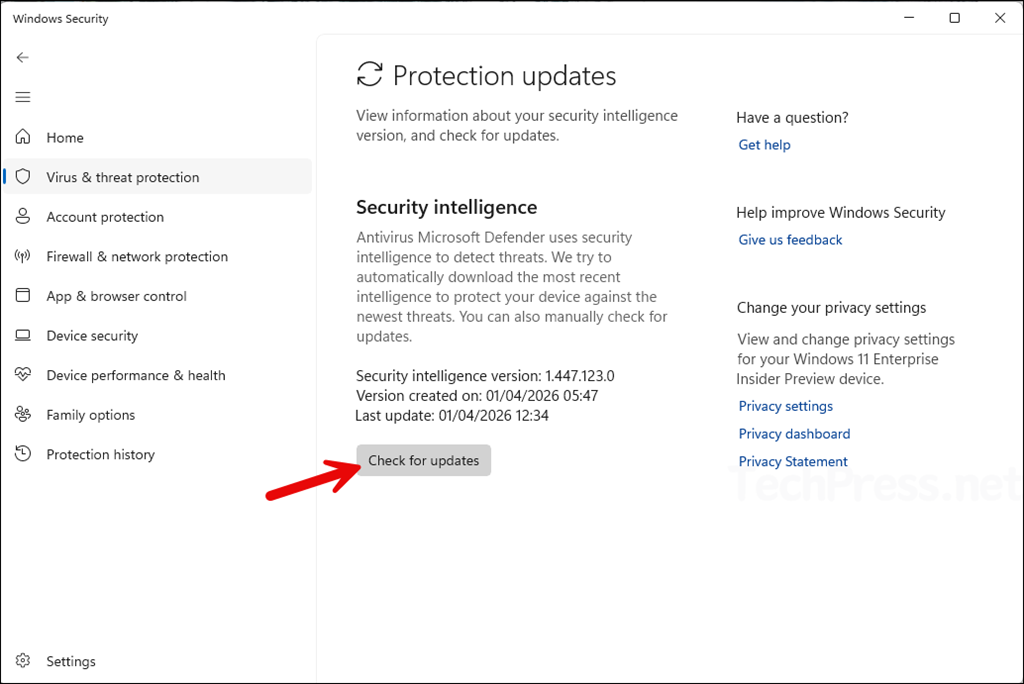This screenshot has height=684, width=1024.
Task: Open the Privacy settings link
Action: coord(786,406)
